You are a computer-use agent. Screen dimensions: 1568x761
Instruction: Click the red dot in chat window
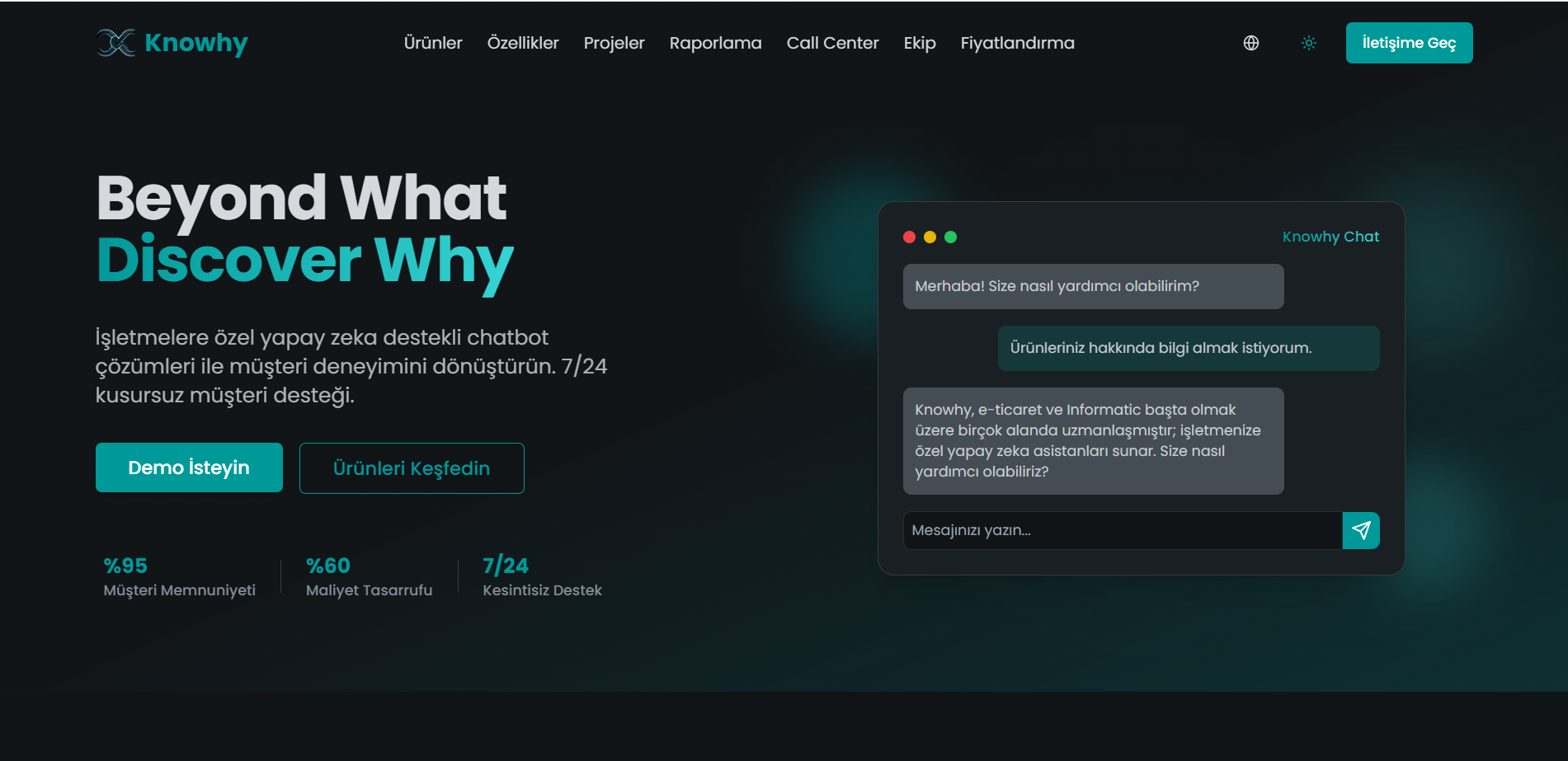point(909,237)
